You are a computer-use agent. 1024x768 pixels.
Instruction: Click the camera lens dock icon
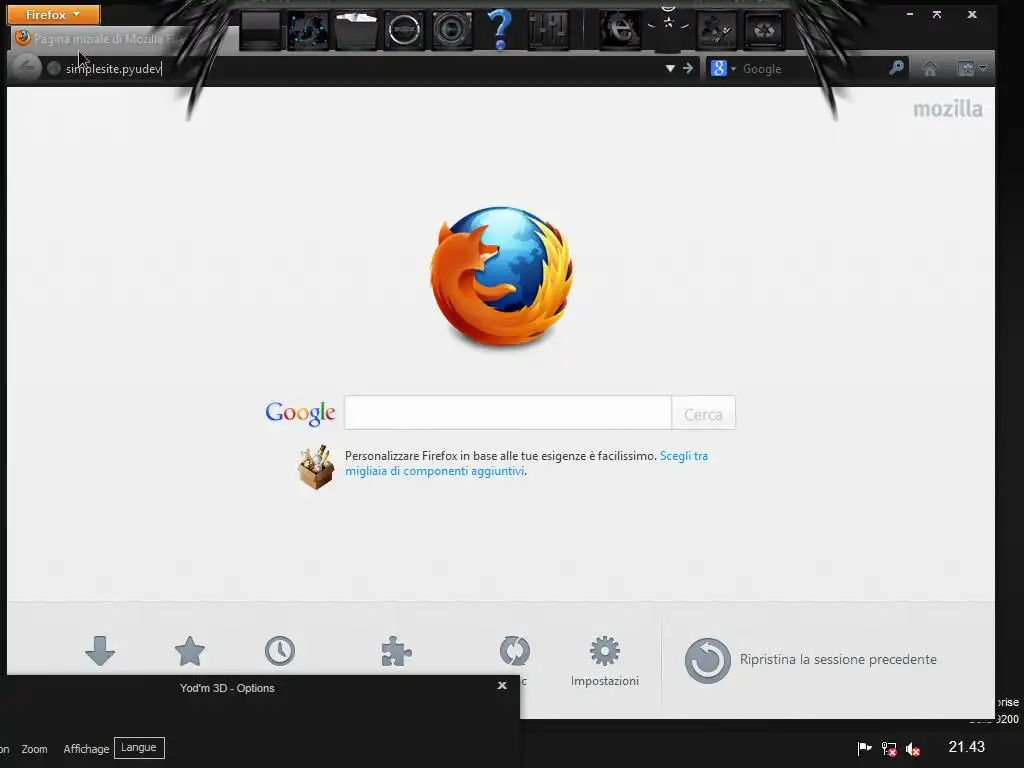click(x=452, y=30)
